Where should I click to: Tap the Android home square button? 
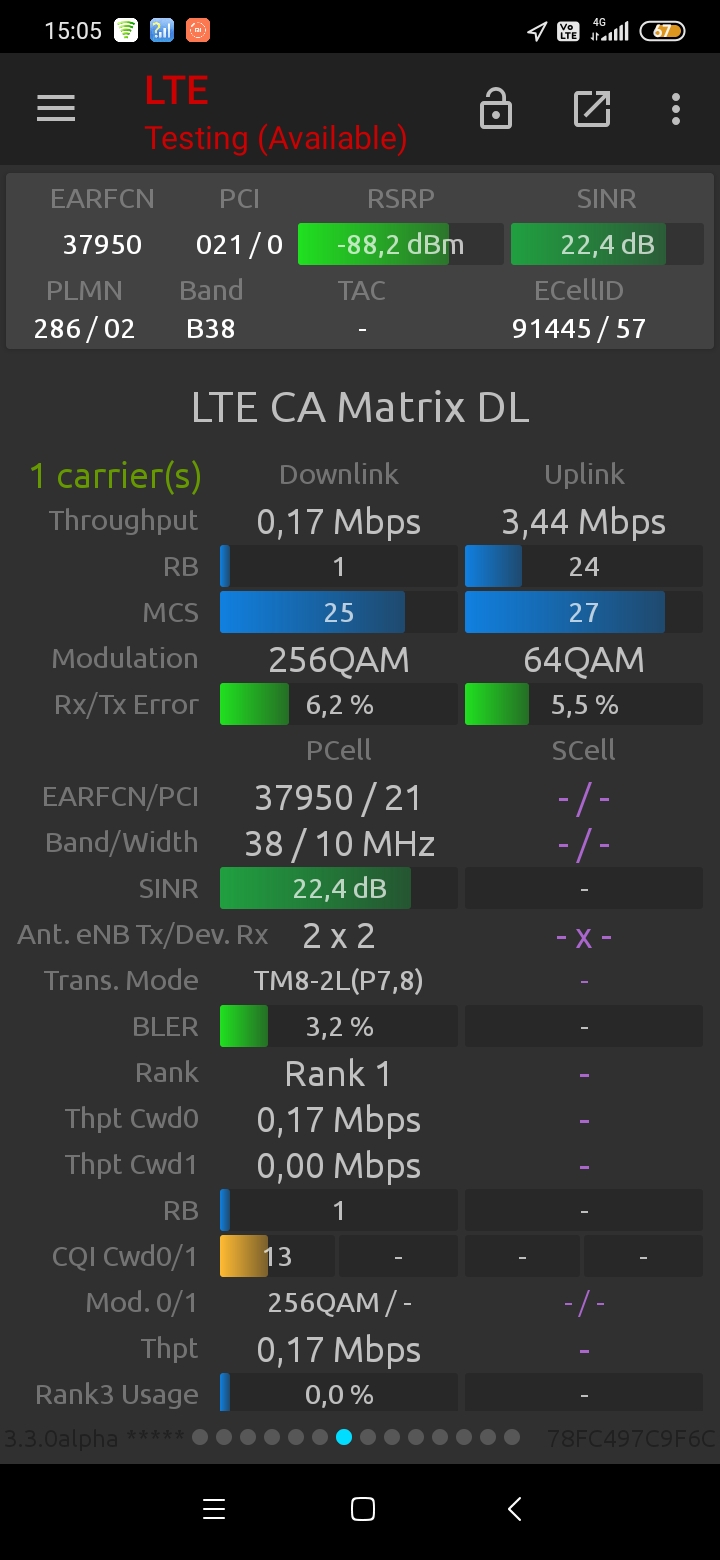click(363, 1509)
